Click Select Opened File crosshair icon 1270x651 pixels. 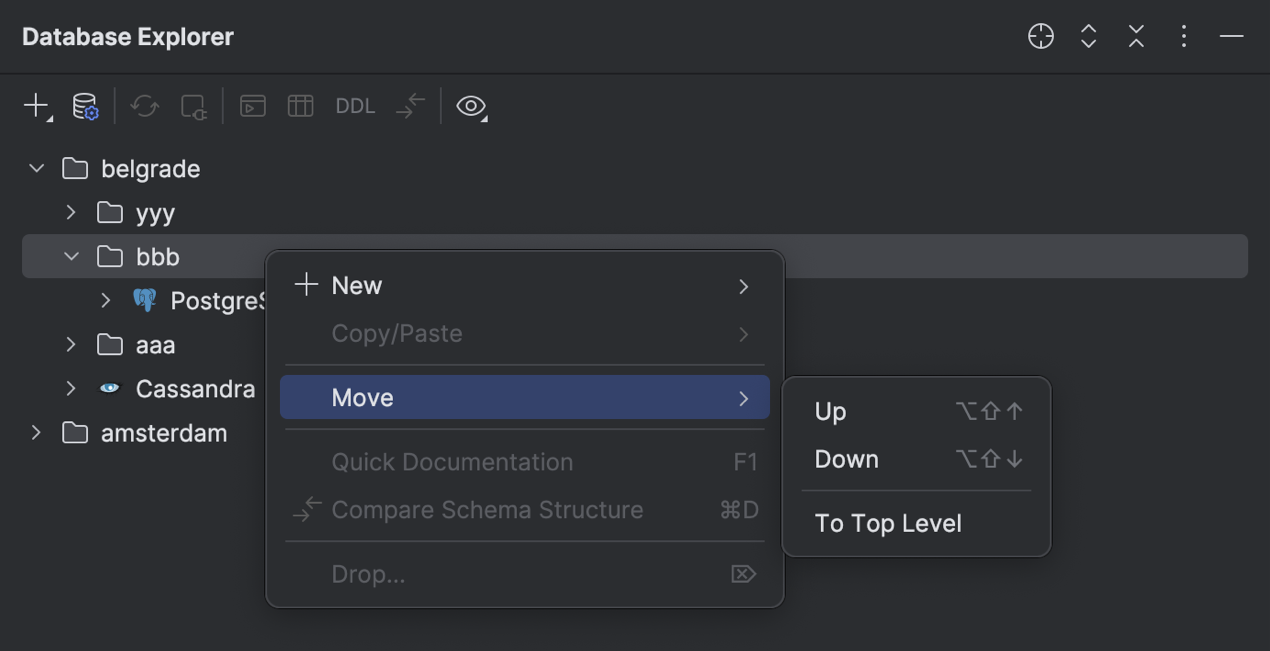coord(1041,37)
